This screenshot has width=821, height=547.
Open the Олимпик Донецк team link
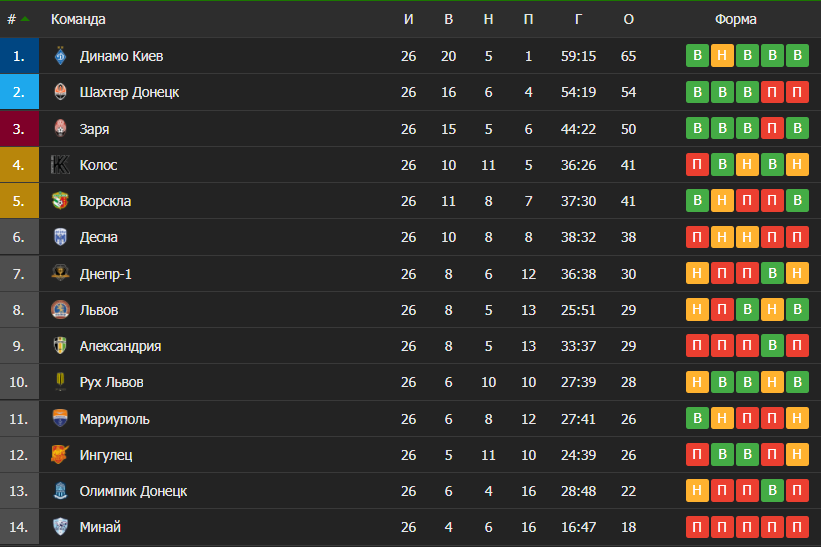pyautogui.click(x=133, y=491)
